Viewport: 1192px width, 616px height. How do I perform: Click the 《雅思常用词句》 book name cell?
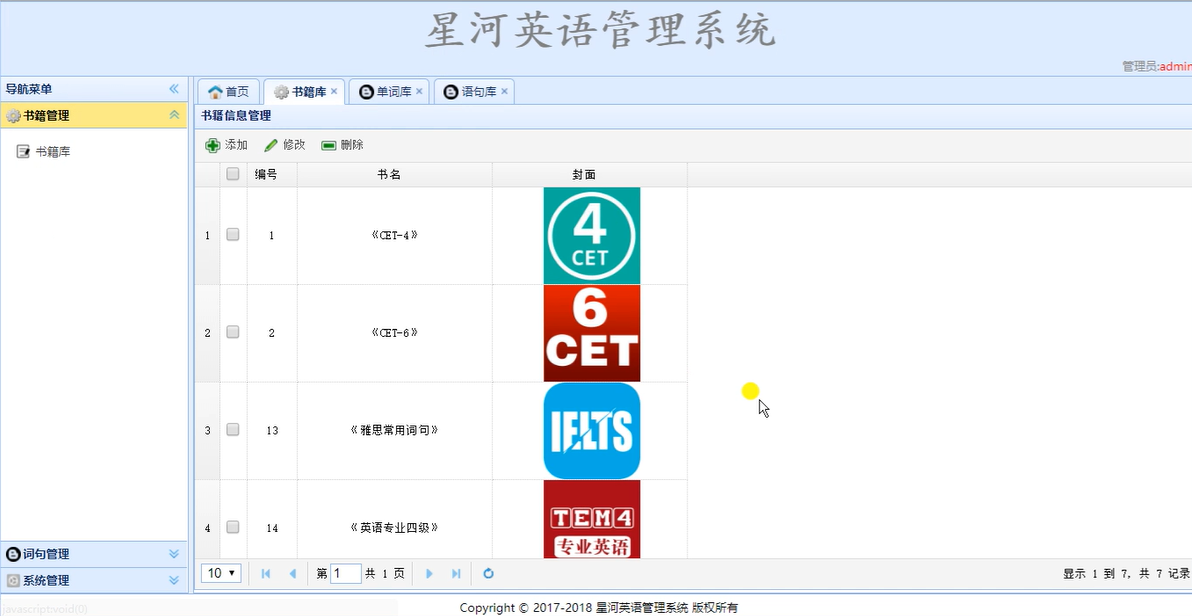tap(395, 430)
